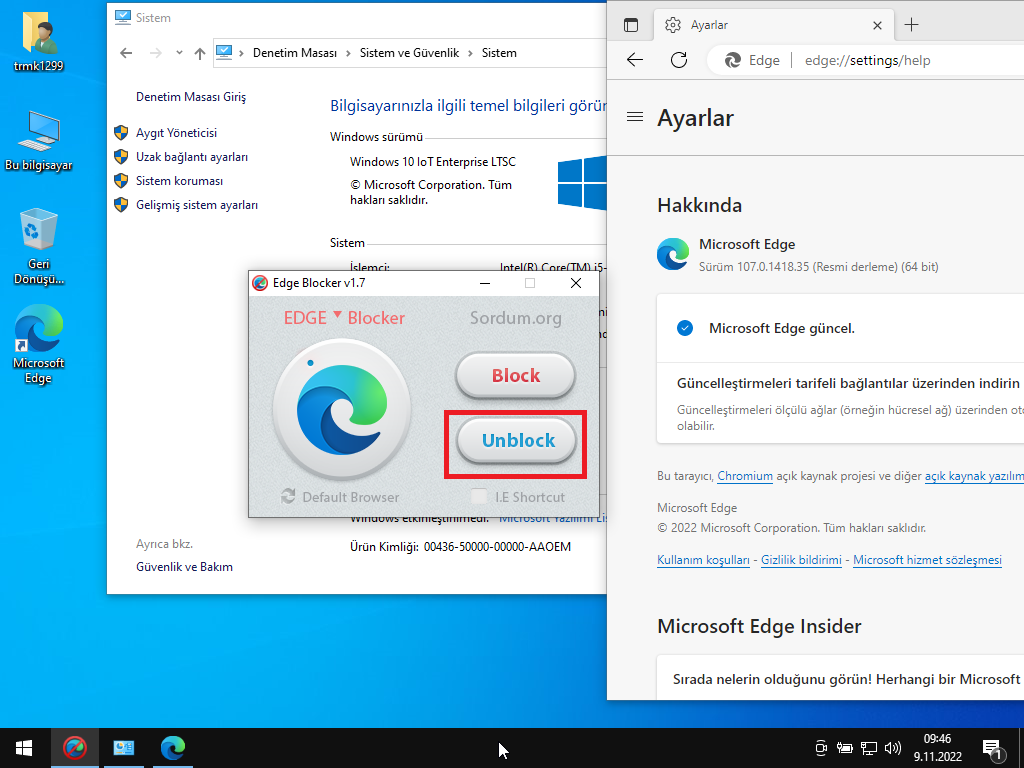Open the Chromium link
This screenshot has width=1024, height=768.
tap(745, 476)
